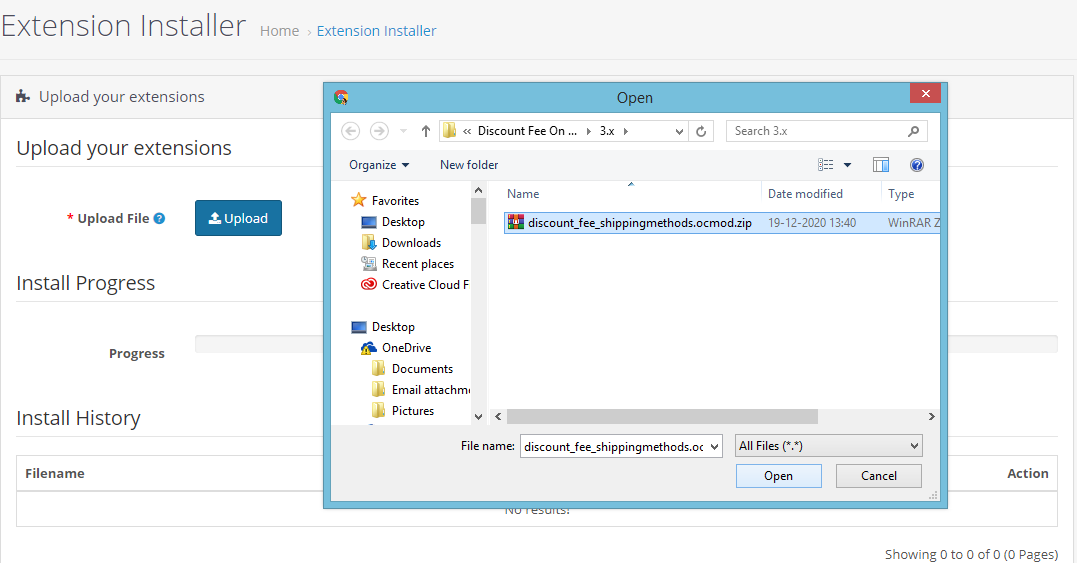The height and width of the screenshot is (563, 1077).
Task: Click file list horizontal scroll left arrow
Action: pyautogui.click(x=499, y=417)
